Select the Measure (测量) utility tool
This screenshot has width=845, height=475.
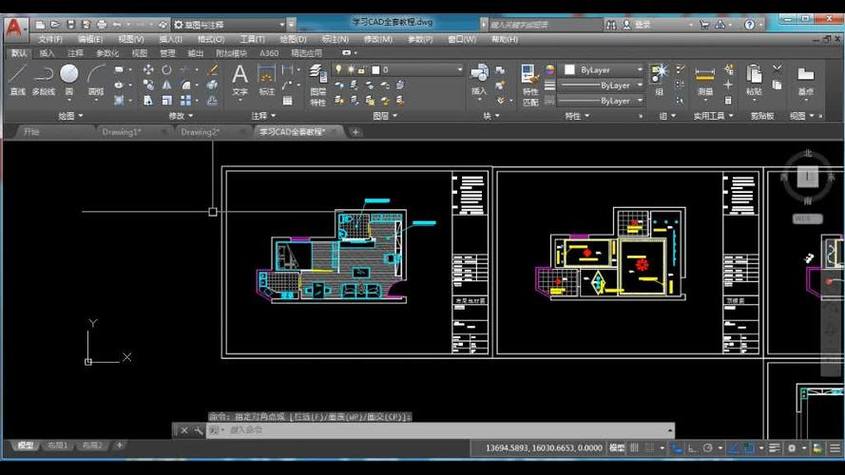(x=705, y=80)
